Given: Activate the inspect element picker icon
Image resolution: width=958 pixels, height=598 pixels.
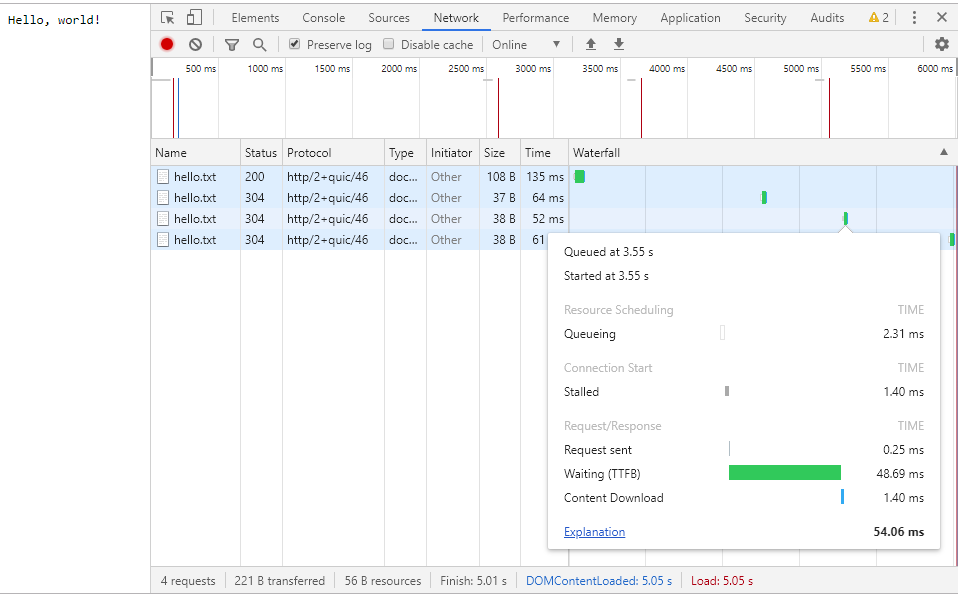Looking at the screenshot, I should [167, 18].
